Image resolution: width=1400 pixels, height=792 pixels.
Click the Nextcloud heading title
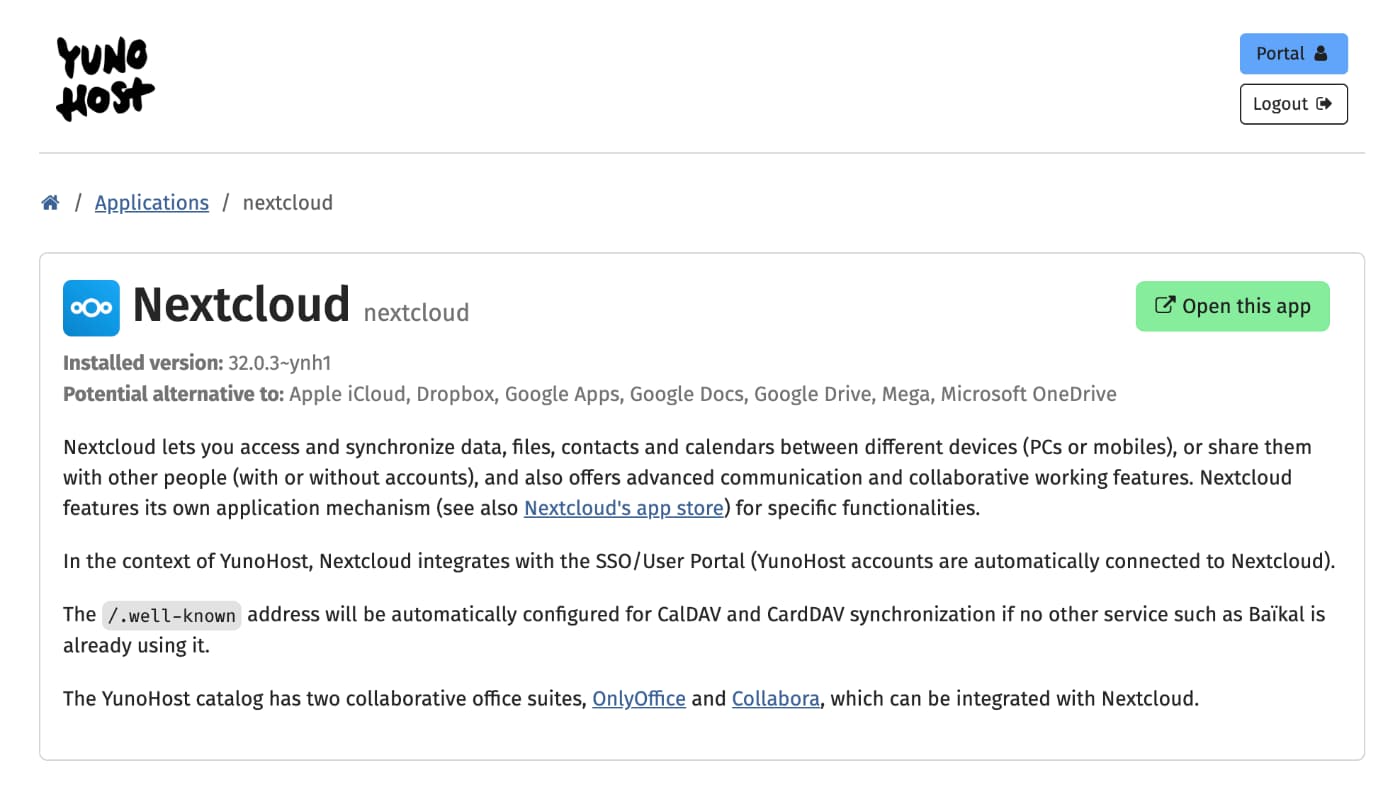tap(241, 305)
